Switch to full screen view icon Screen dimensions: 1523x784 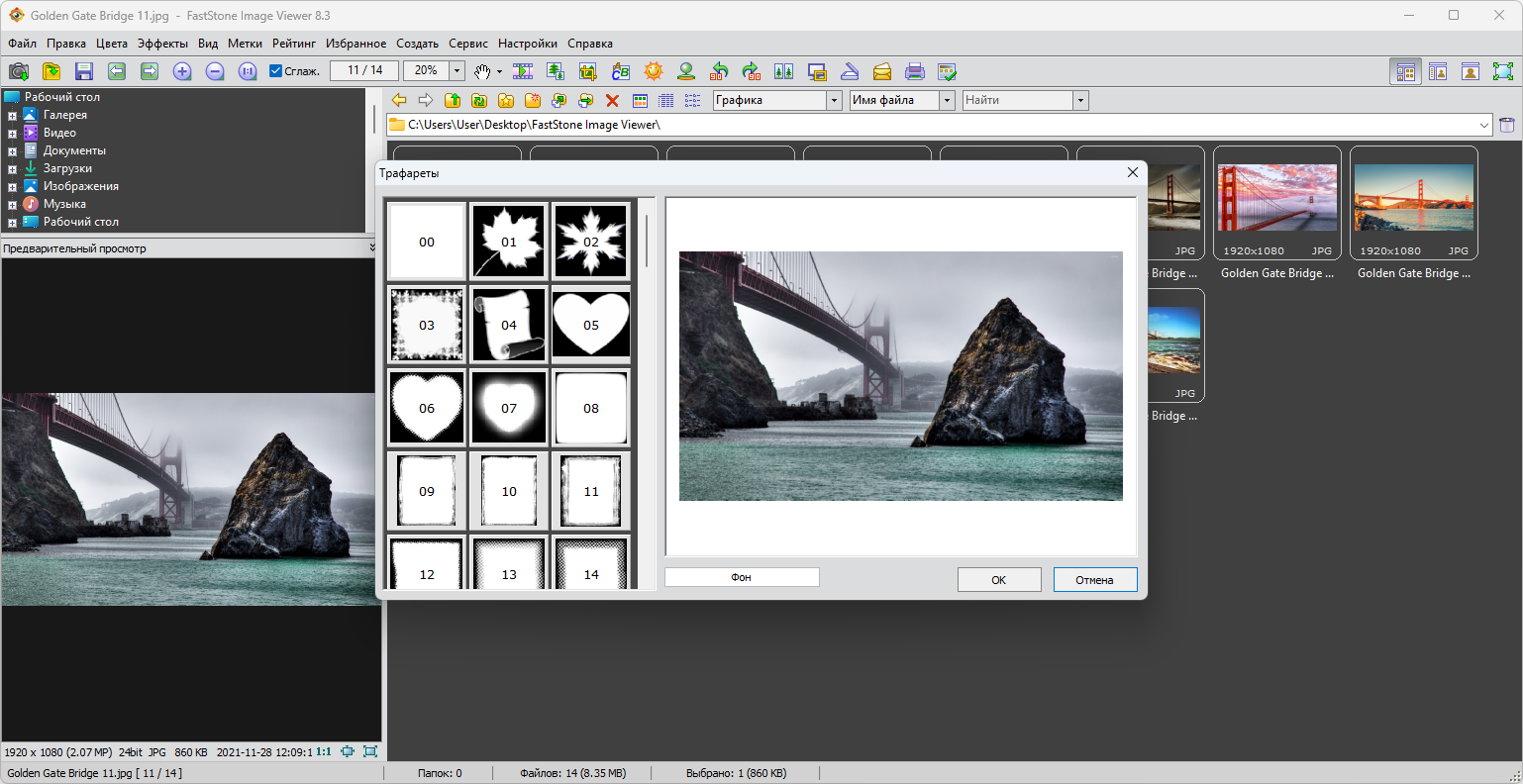(x=1503, y=71)
